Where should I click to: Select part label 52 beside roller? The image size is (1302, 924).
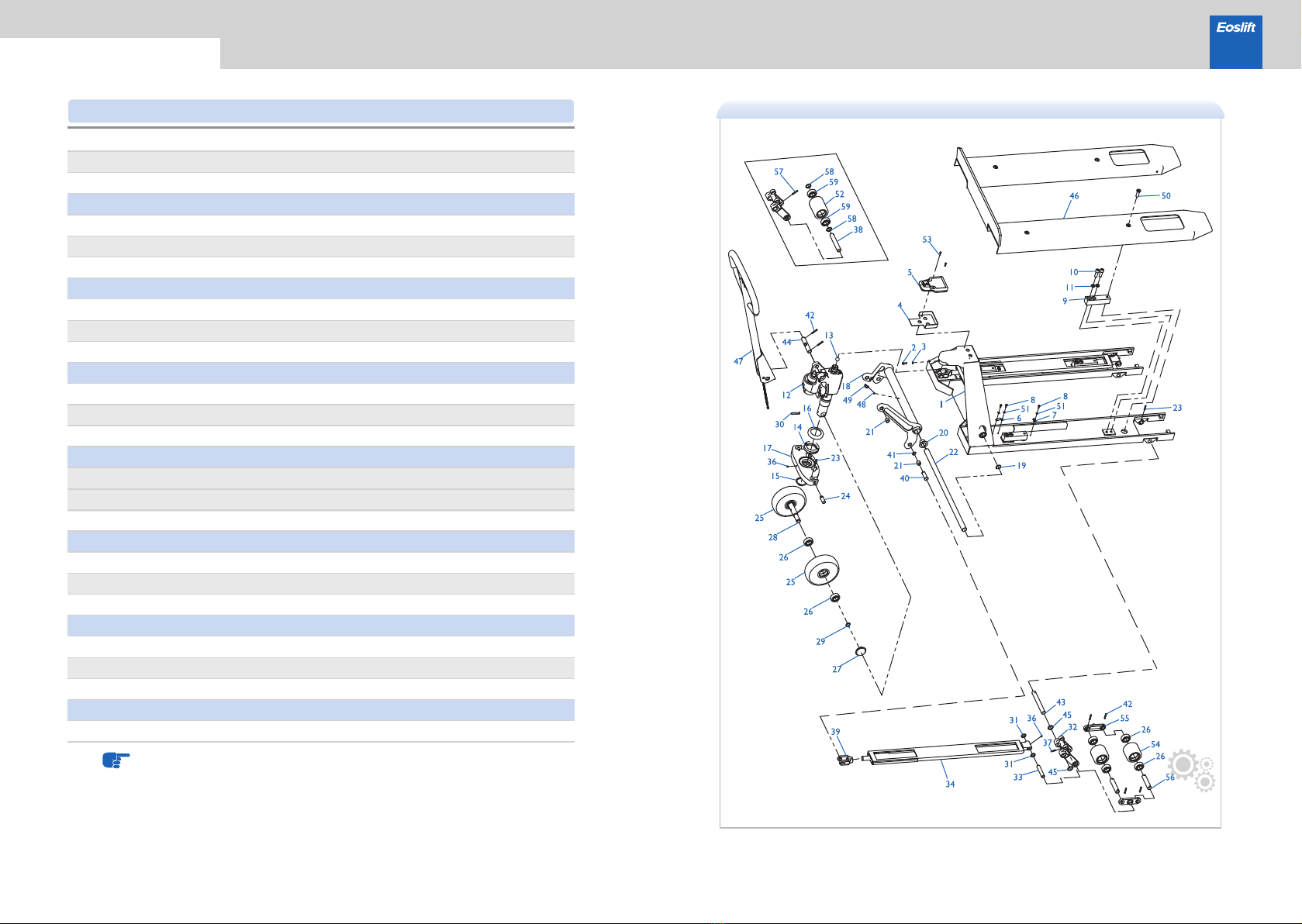click(839, 195)
